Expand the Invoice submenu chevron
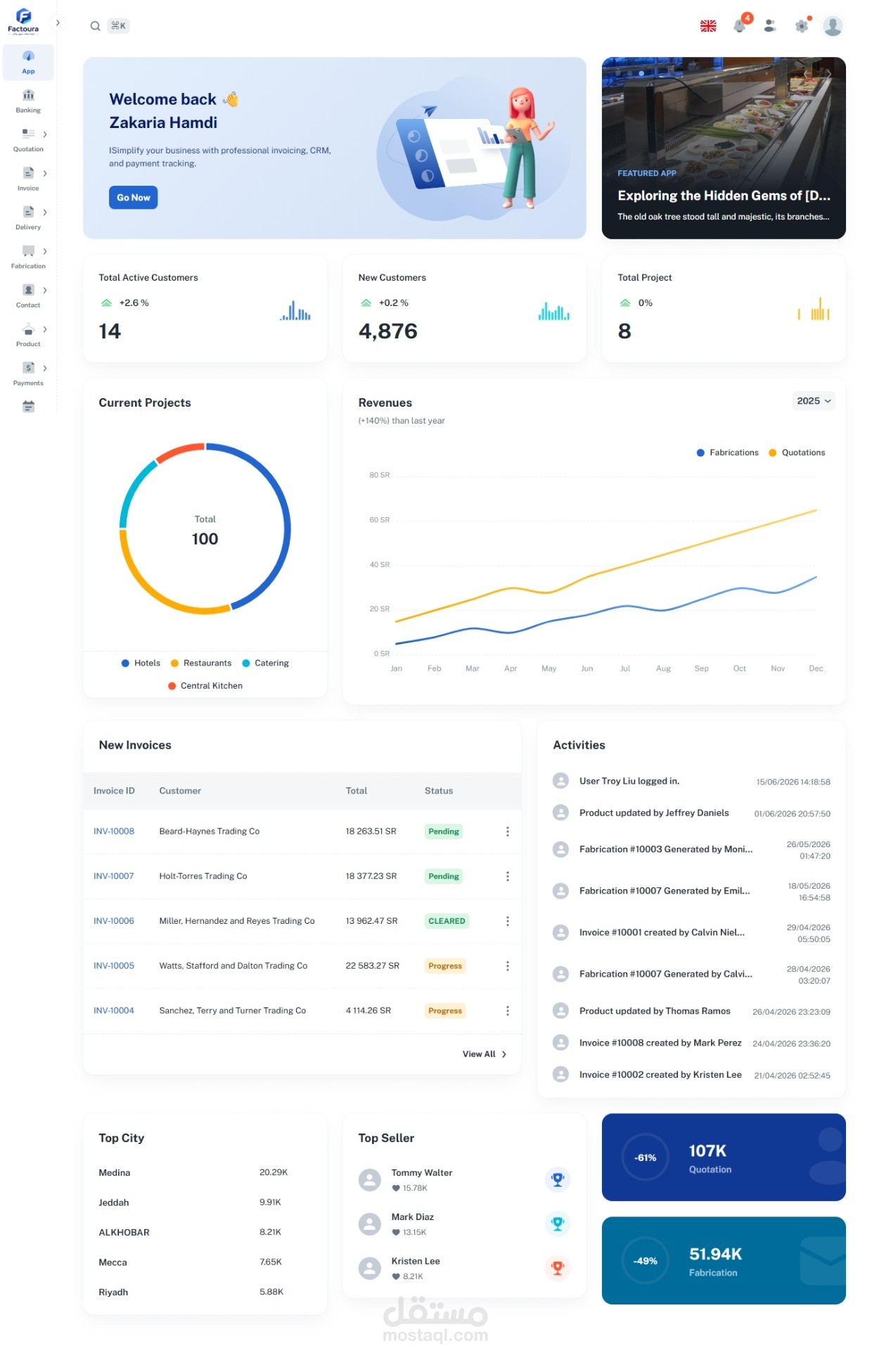Screen dimensions: 872x1372 (x=45, y=173)
